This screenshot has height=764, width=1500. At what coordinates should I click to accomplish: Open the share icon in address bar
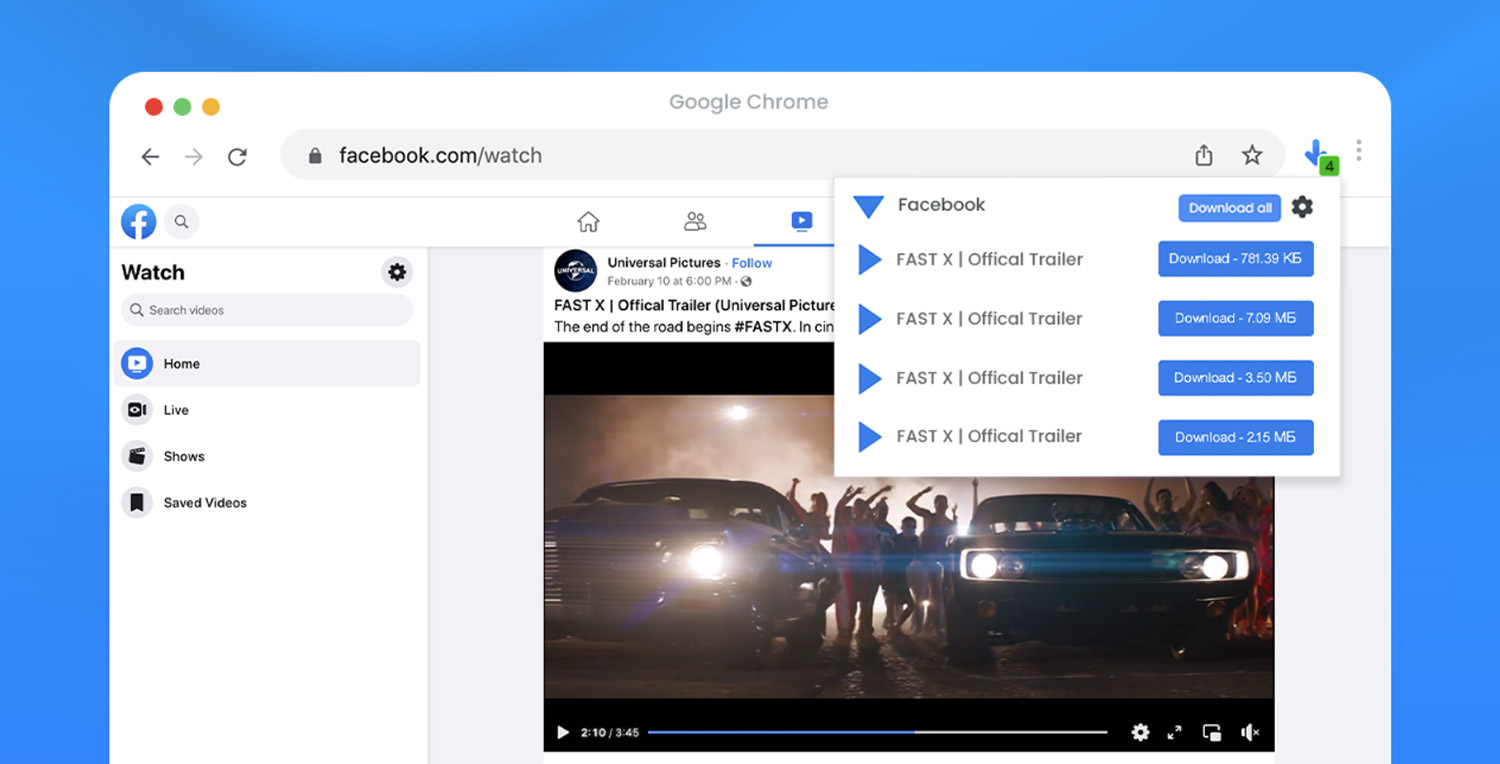click(x=1204, y=155)
